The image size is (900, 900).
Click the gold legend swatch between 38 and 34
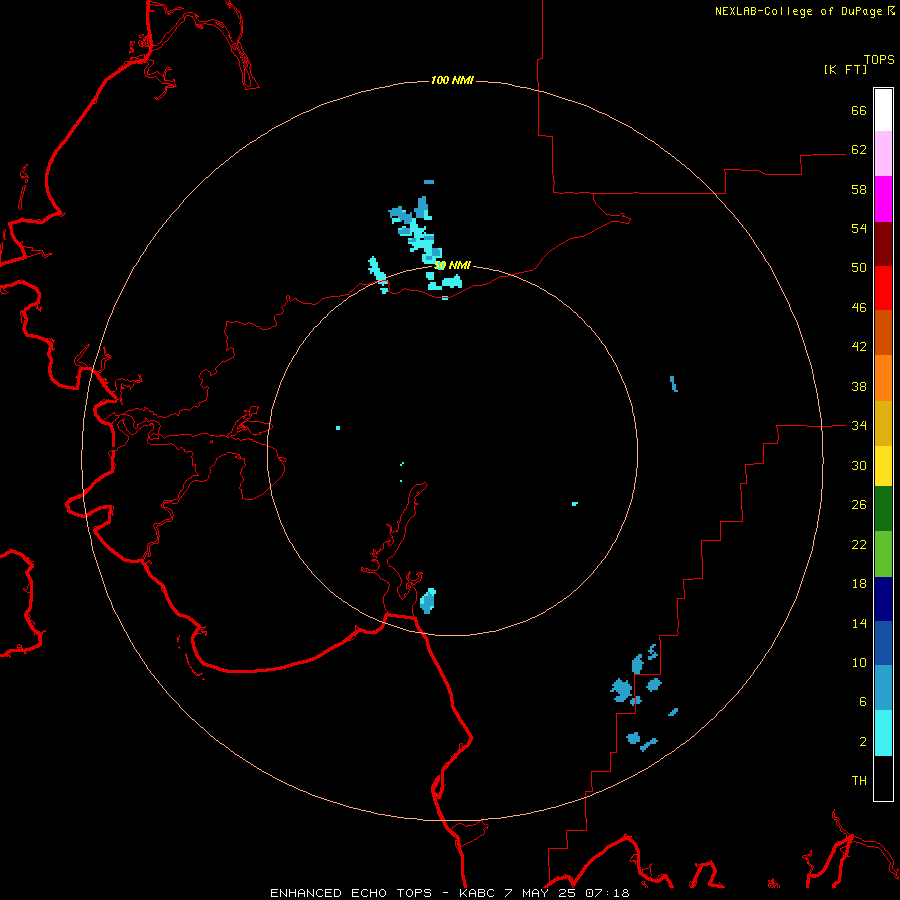point(883,423)
